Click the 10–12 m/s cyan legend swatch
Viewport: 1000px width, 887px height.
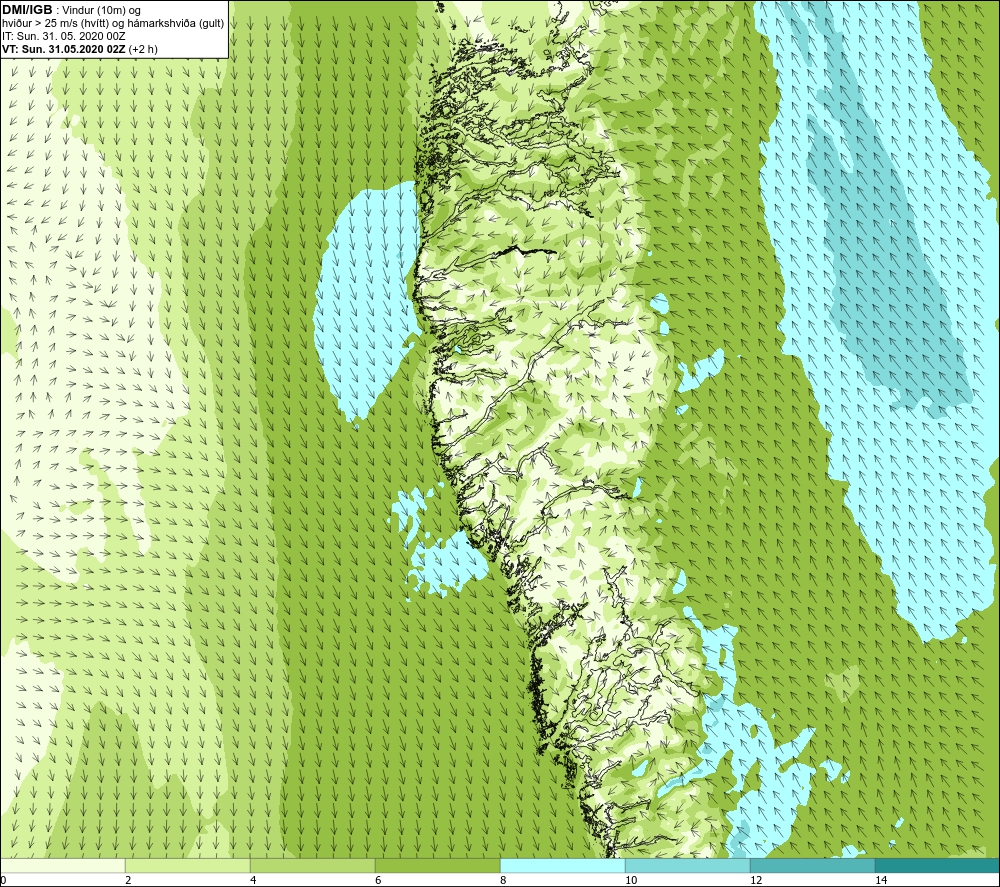point(688,866)
